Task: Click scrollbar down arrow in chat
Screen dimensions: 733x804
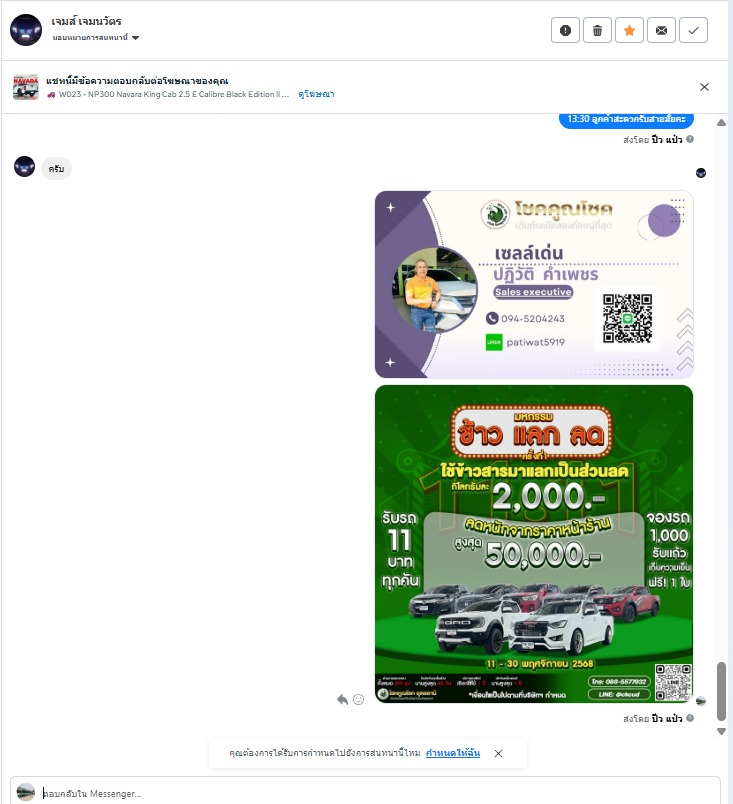Action: (721, 731)
